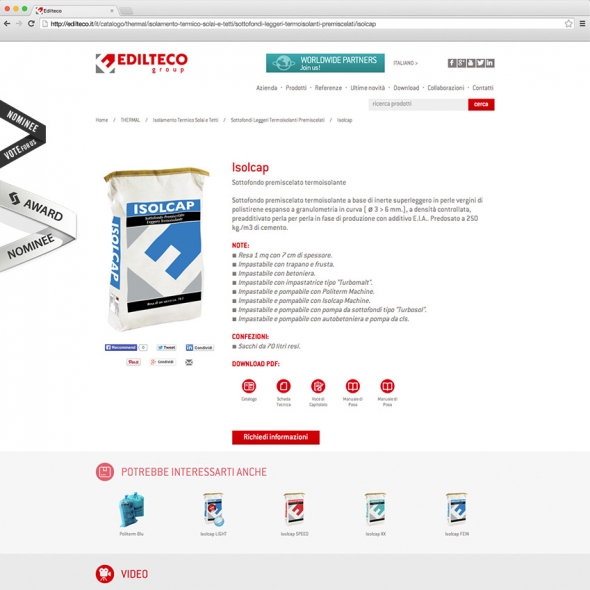Viewport: 590px width, 590px height.
Task: Click the red cerca search button
Action: [x=481, y=104]
